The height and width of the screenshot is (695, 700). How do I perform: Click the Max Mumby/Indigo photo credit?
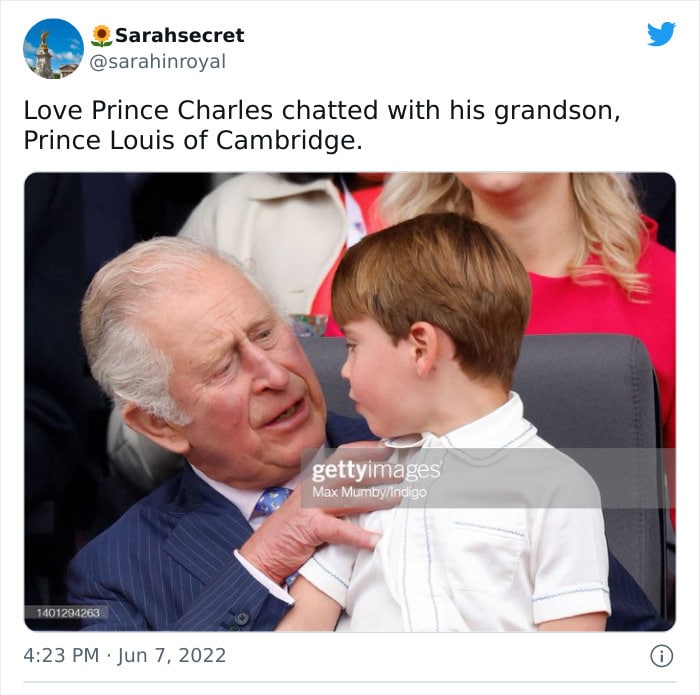click(x=369, y=492)
